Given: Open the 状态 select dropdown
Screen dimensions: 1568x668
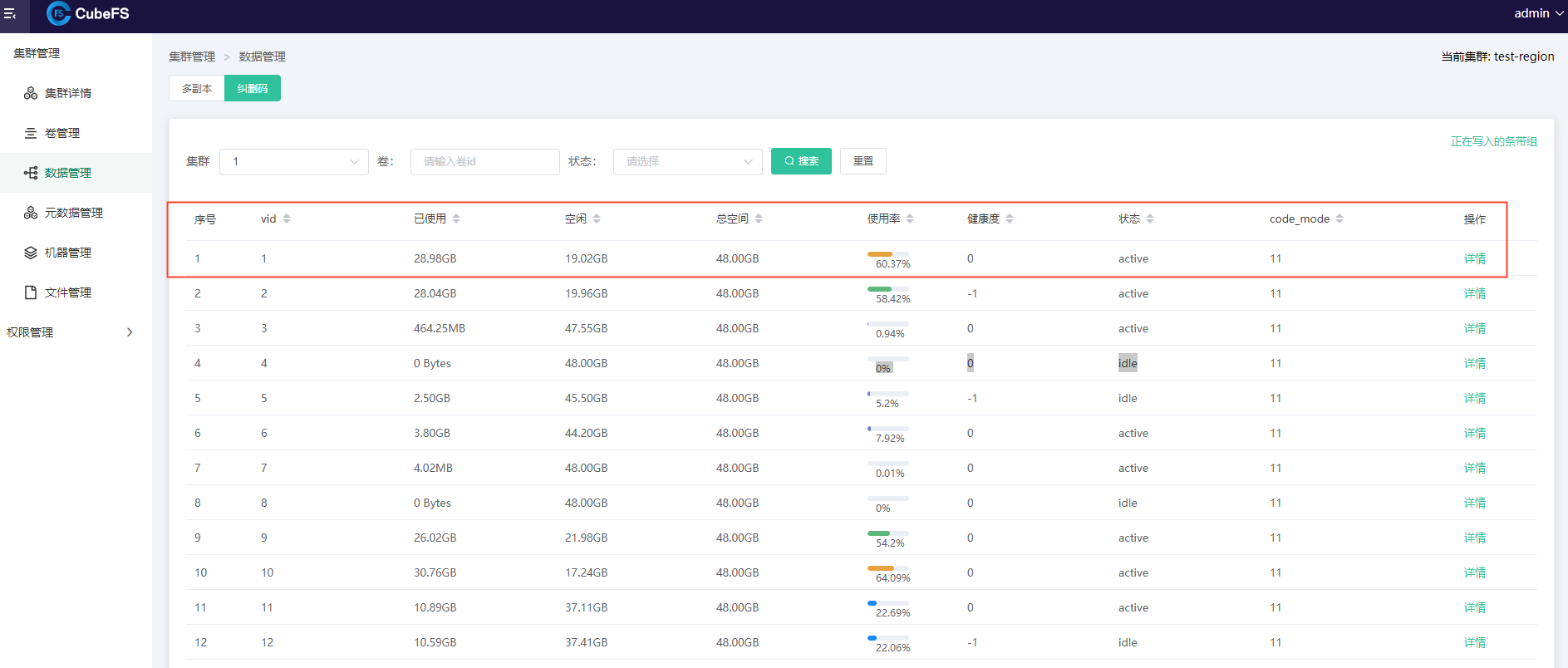Looking at the screenshot, I should tap(688, 161).
